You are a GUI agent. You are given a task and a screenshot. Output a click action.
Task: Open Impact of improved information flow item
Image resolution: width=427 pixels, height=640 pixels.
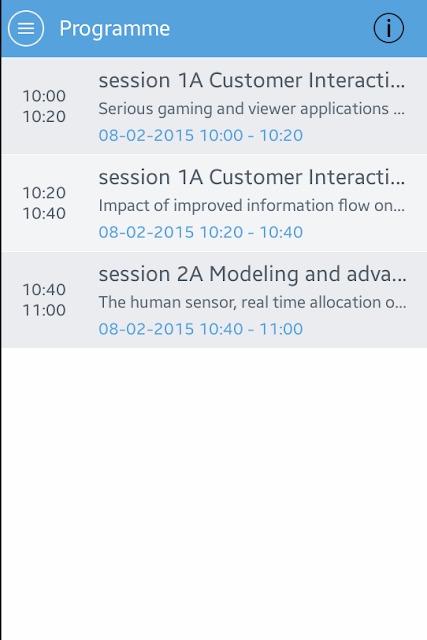tap(214, 203)
